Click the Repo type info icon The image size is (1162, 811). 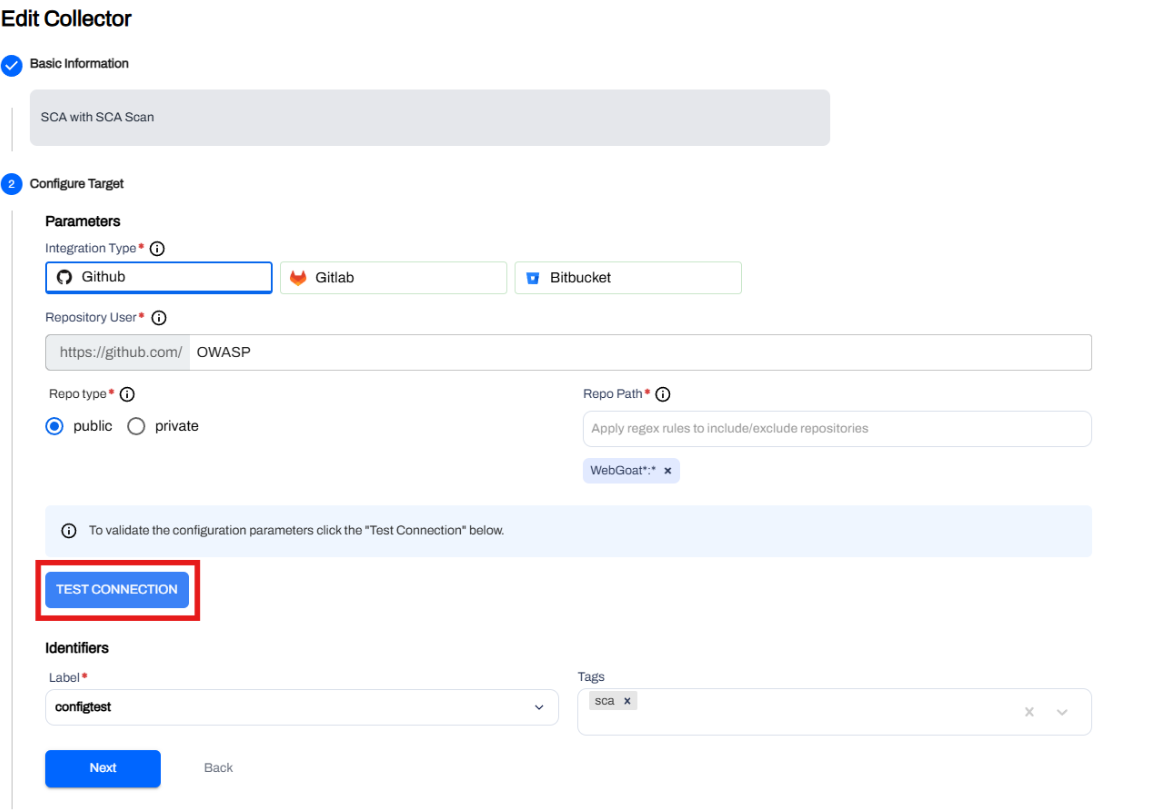click(127, 394)
